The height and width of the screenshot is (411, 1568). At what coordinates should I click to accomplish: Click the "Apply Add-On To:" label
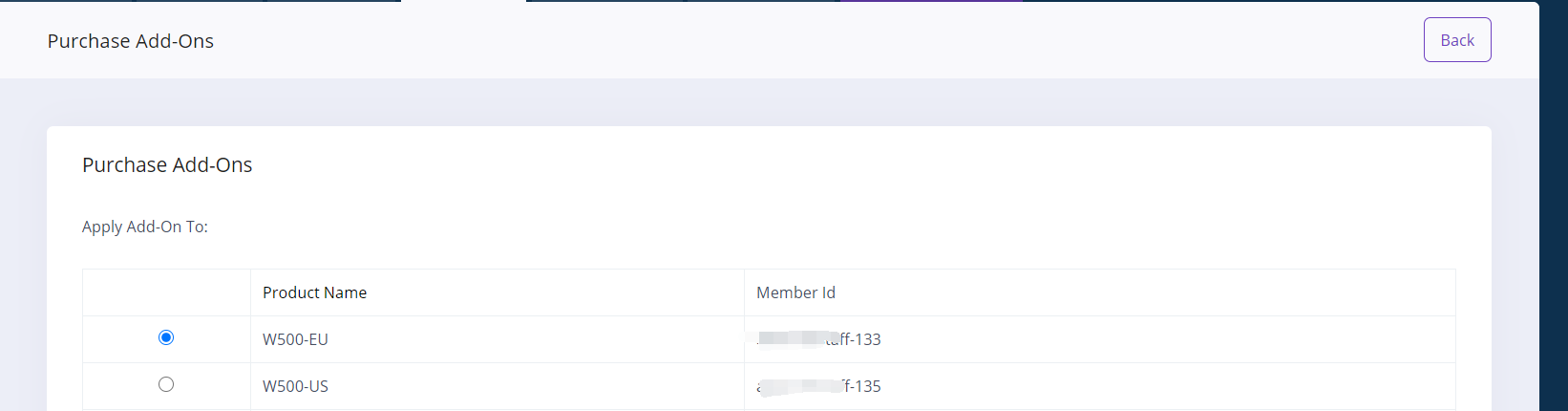click(x=145, y=227)
